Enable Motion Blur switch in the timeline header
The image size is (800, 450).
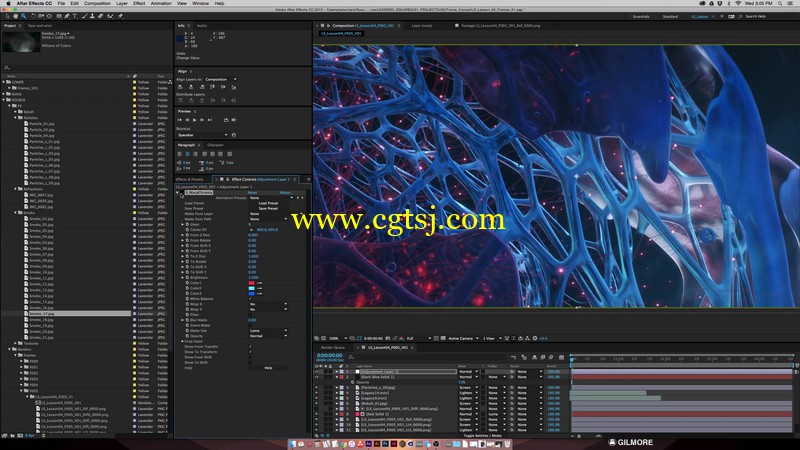click(551, 357)
